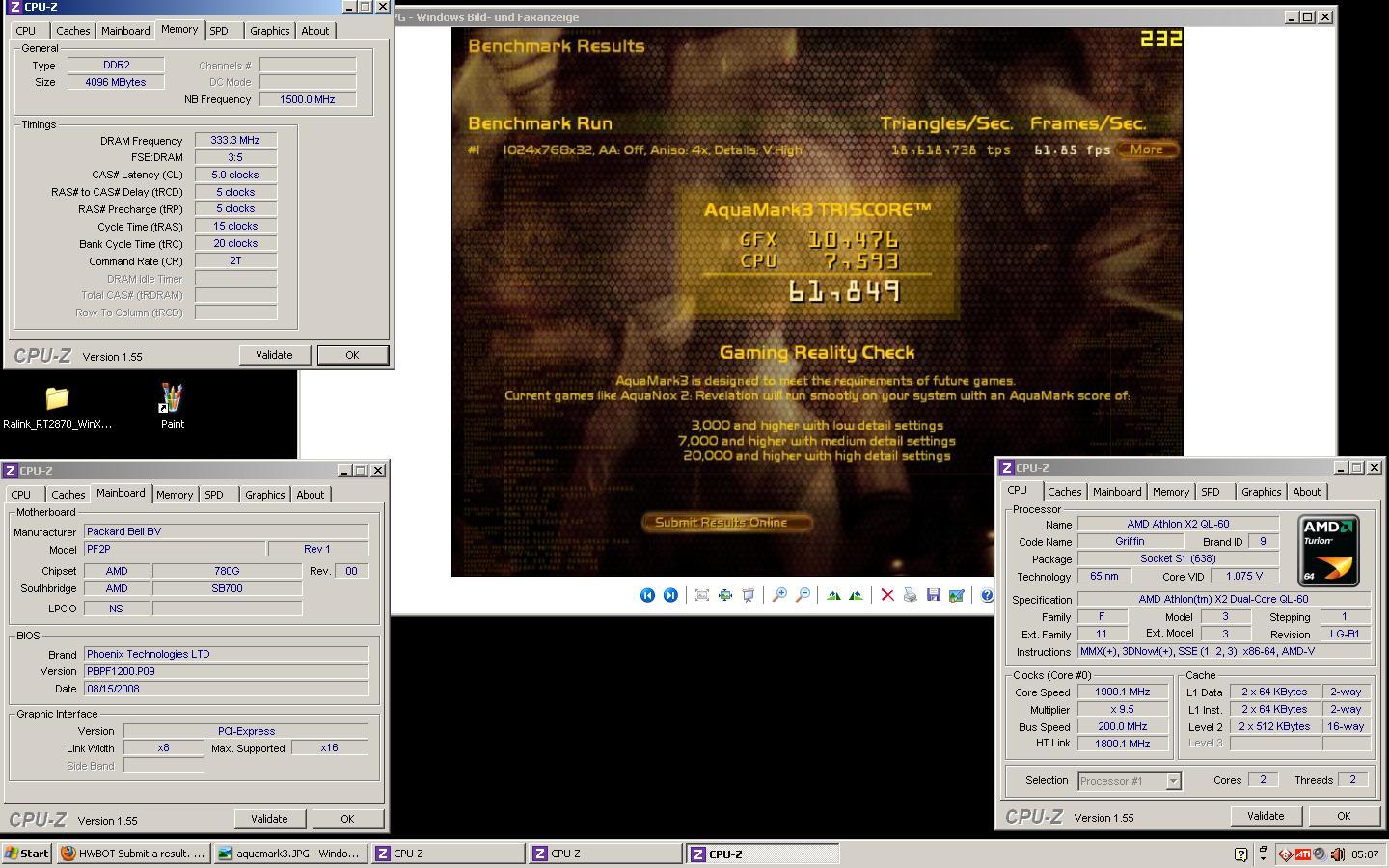This screenshot has width=1389, height=868.
Task: Click OK in the Mainboard CPU-Z window
Action: (x=347, y=819)
